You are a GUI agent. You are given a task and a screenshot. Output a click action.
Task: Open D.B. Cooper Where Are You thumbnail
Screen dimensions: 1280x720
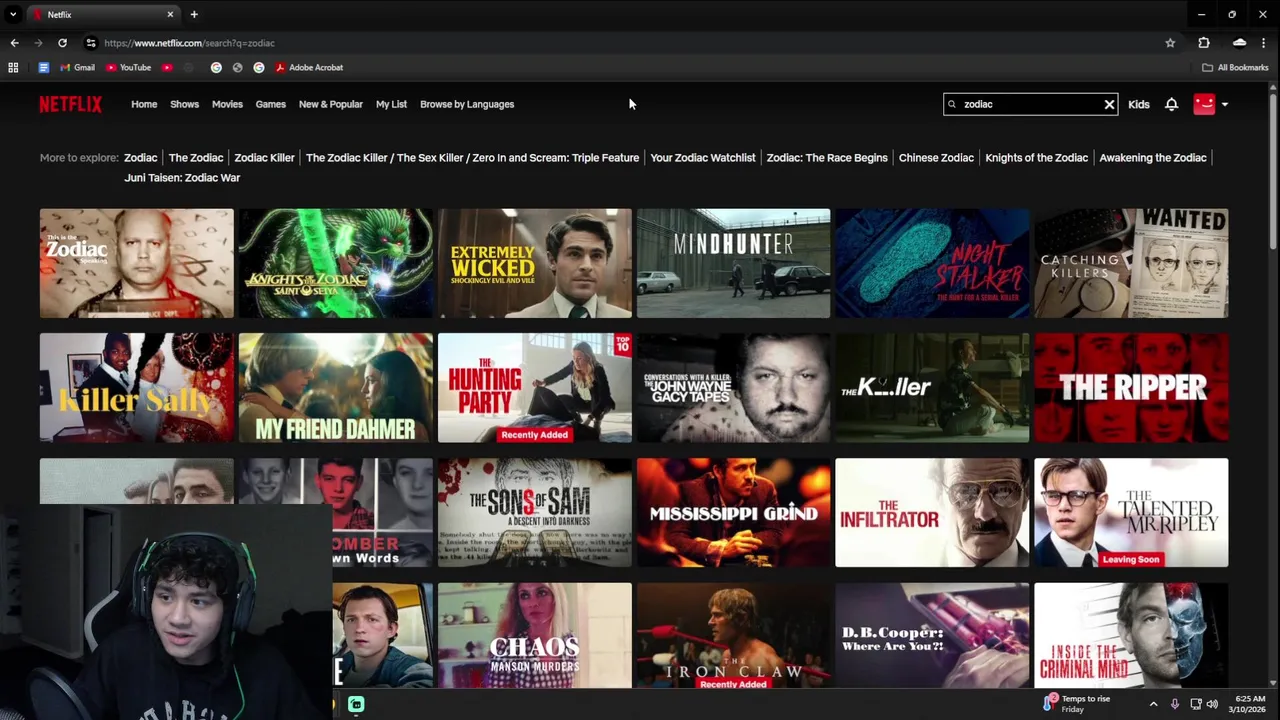[932, 636]
